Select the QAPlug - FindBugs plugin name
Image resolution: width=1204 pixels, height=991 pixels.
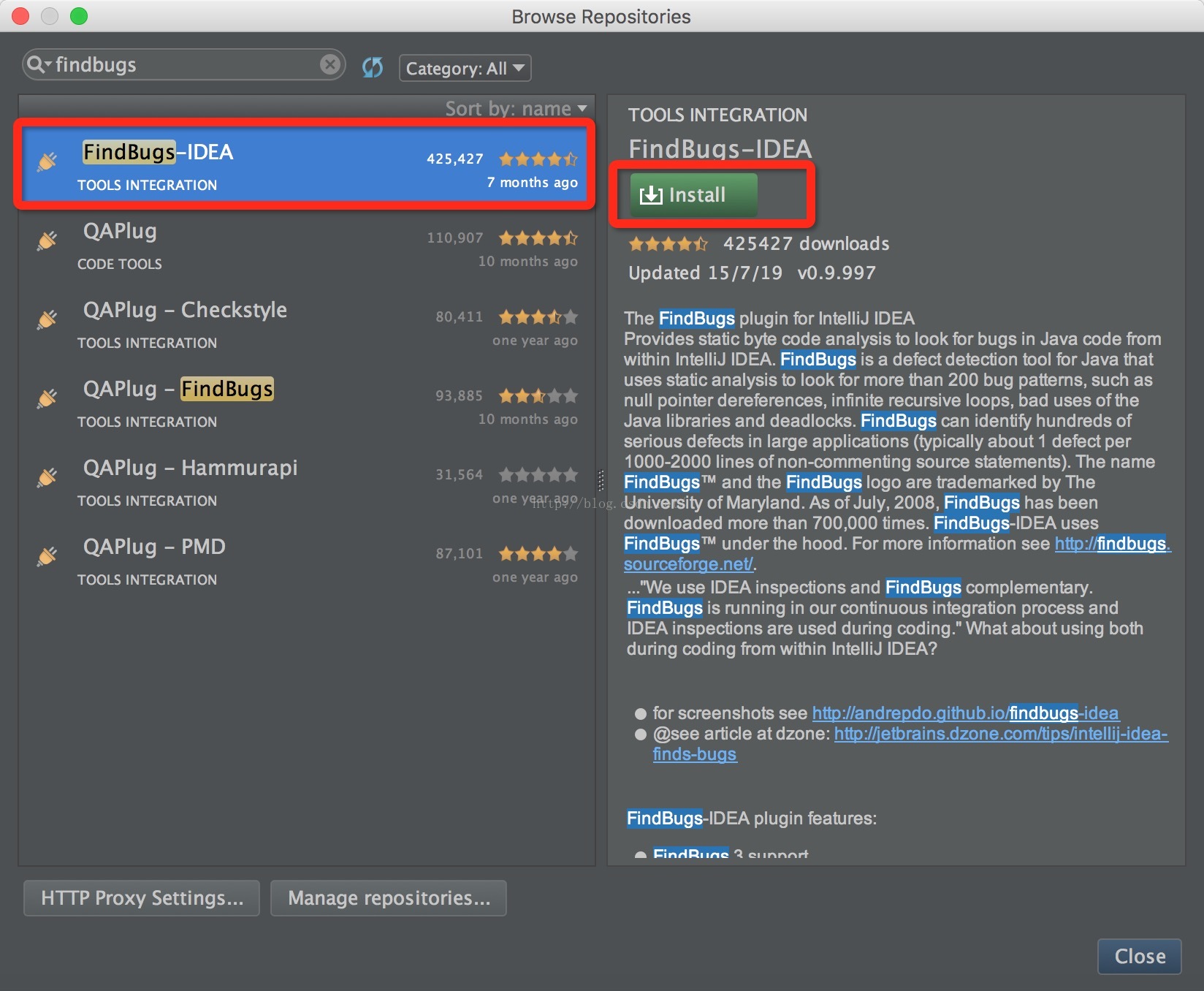coord(178,389)
